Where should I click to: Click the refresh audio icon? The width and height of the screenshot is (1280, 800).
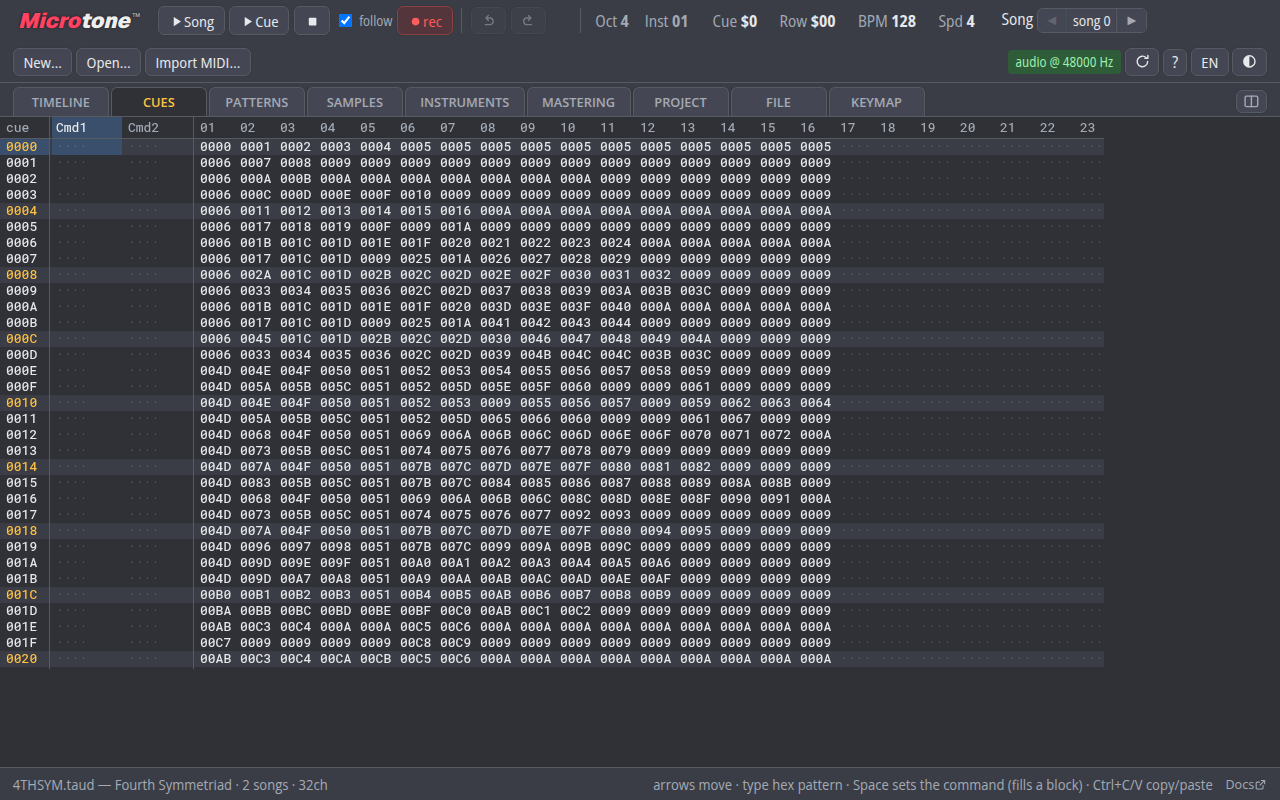pyautogui.click(x=1142, y=62)
